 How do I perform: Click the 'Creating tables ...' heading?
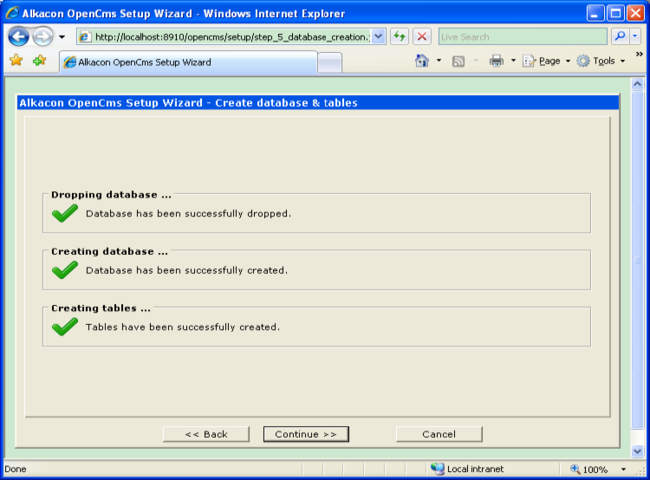tap(101, 308)
